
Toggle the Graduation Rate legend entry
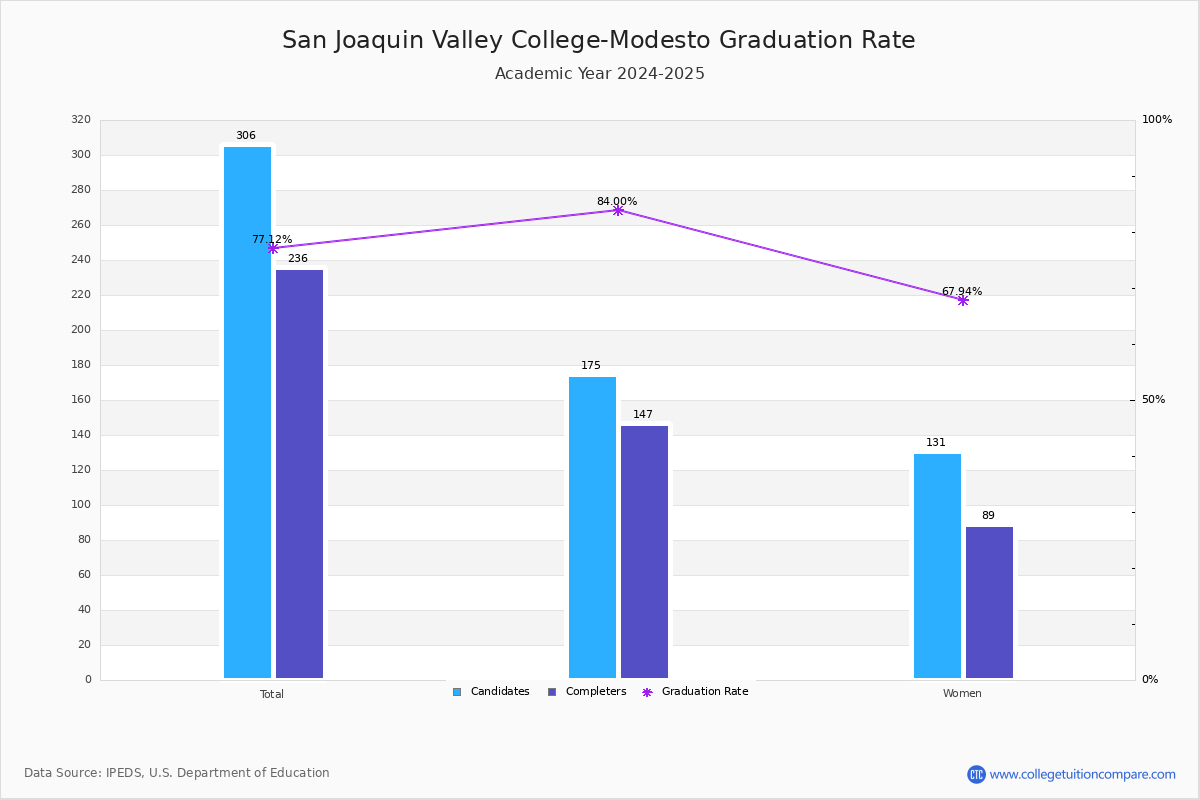pyautogui.click(x=695, y=692)
